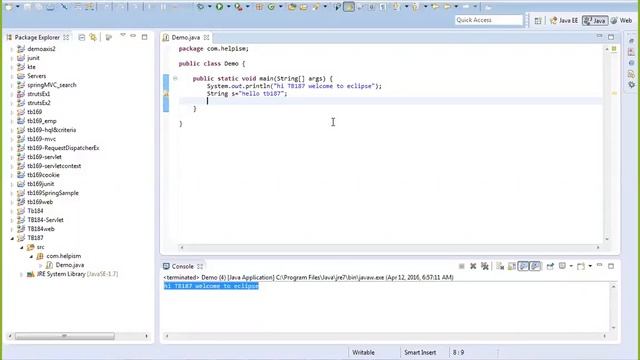Click the Back navigation arrow in toolbar
The image size is (640, 360).
click(x=447, y=7)
